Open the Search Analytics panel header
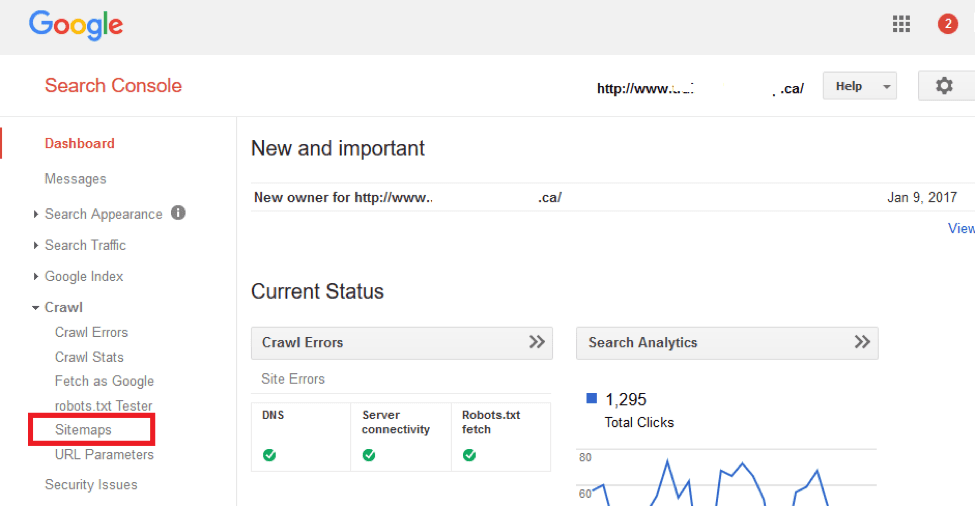This screenshot has height=506, width=975. click(727, 343)
